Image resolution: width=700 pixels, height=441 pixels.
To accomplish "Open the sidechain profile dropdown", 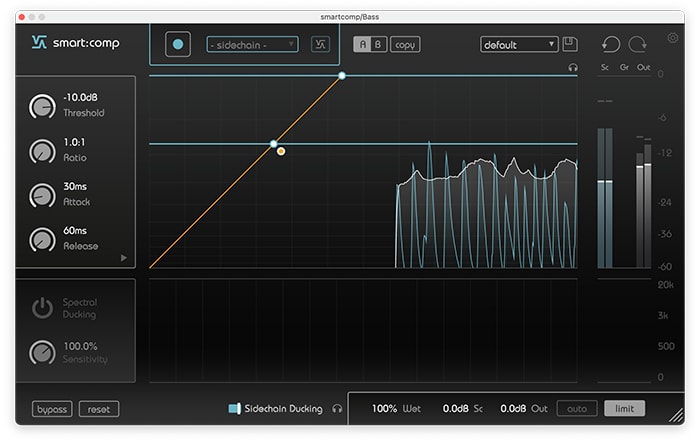I will (252, 45).
